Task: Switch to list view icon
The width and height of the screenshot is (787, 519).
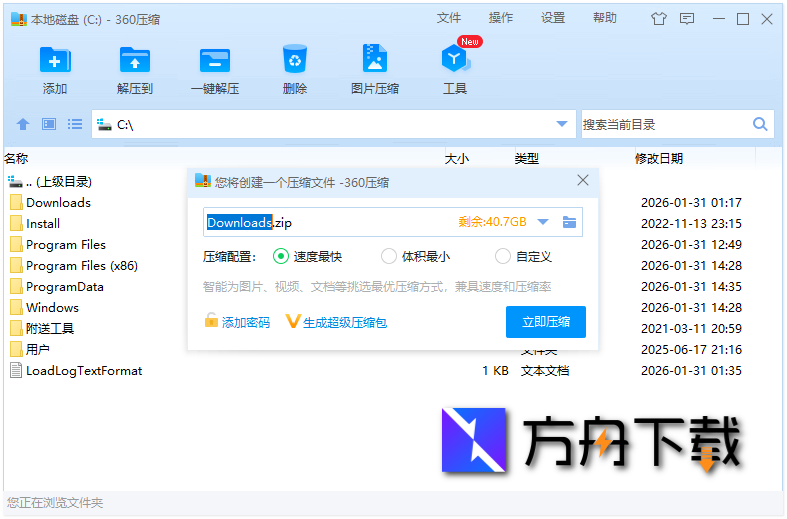Action: (x=75, y=124)
